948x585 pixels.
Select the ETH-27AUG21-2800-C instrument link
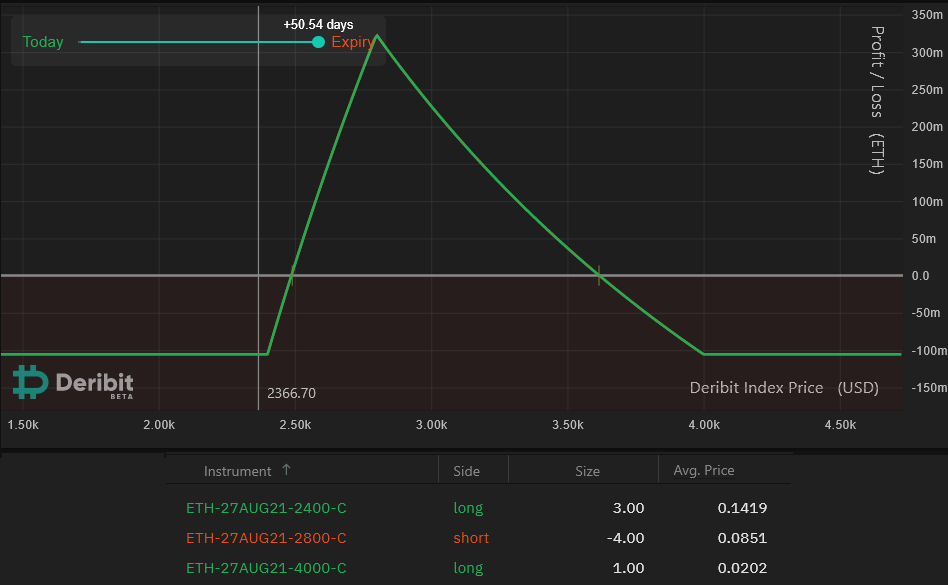coord(266,538)
